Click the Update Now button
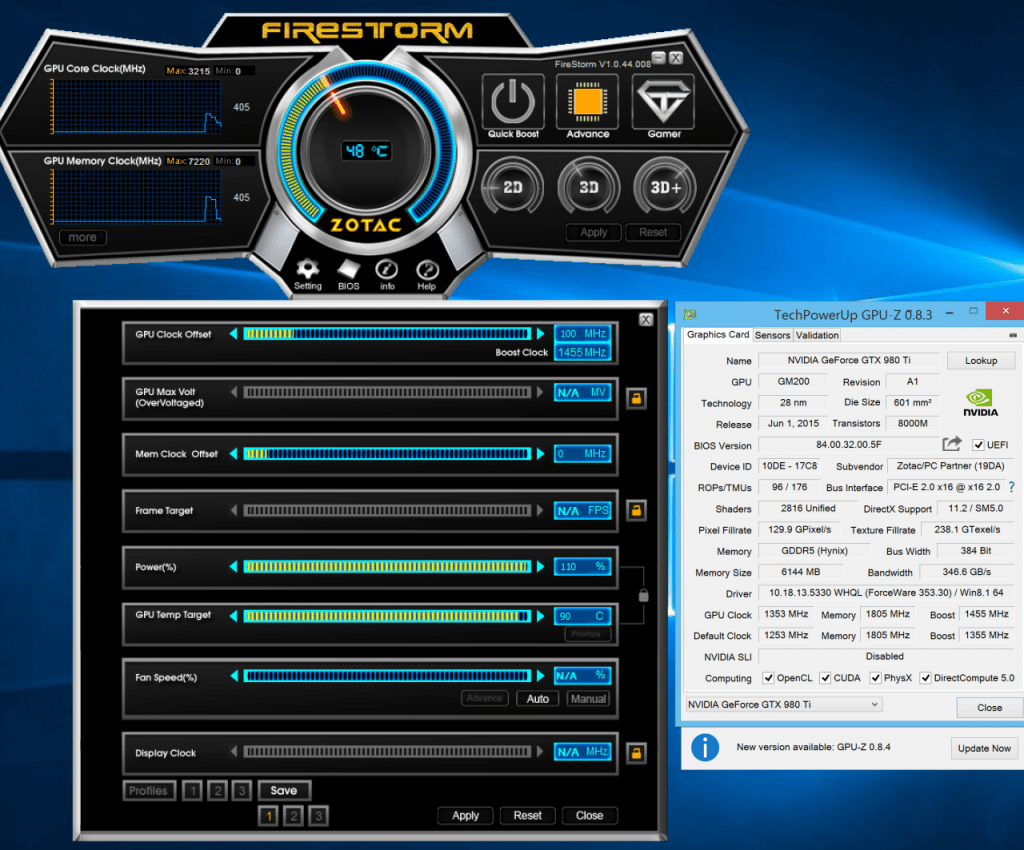This screenshot has height=850, width=1024. point(985,748)
